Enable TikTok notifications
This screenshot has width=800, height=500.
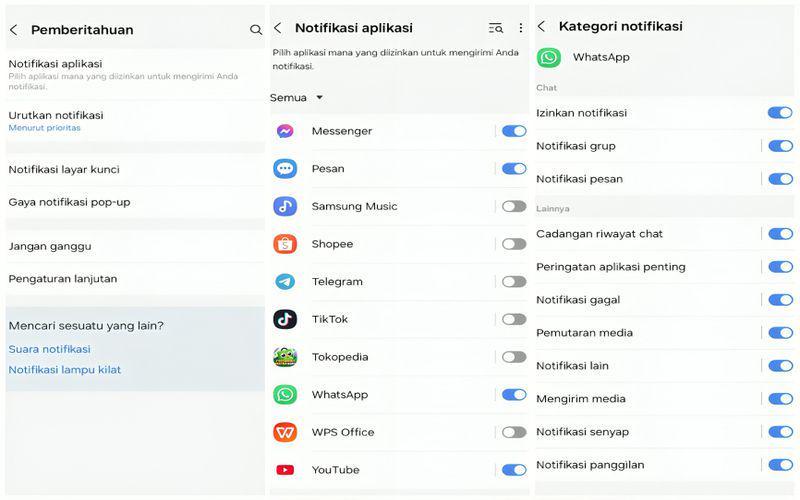pyautogui.click(x=514, y=319)
